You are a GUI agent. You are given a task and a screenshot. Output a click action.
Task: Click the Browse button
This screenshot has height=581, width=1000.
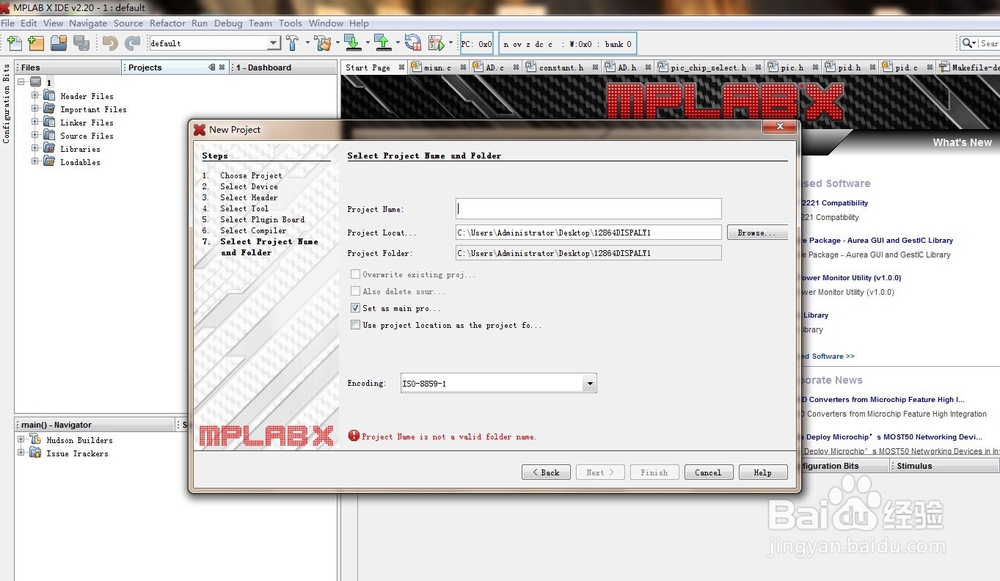tap(757, 233)
